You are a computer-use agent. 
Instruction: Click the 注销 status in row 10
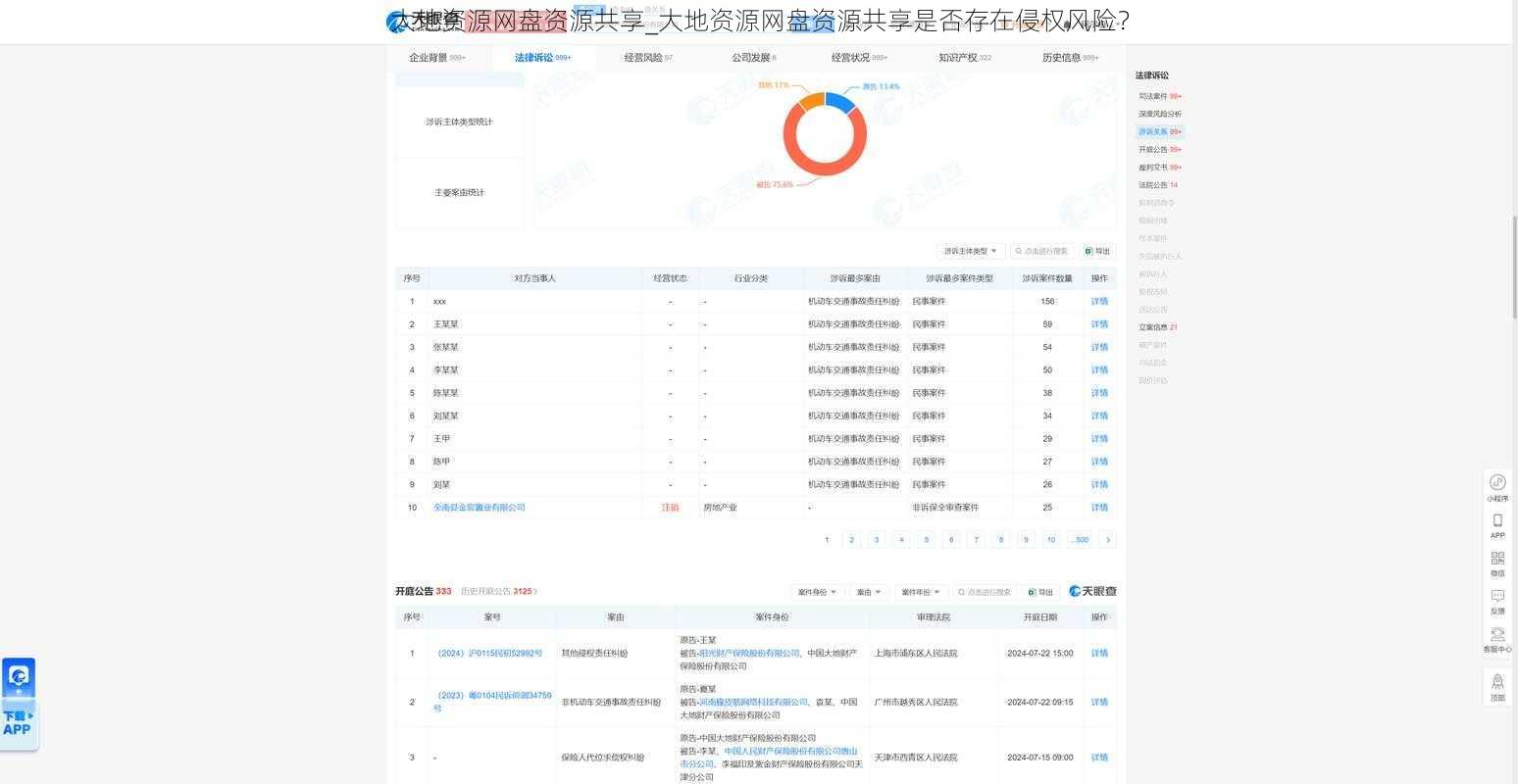(670, 508)
